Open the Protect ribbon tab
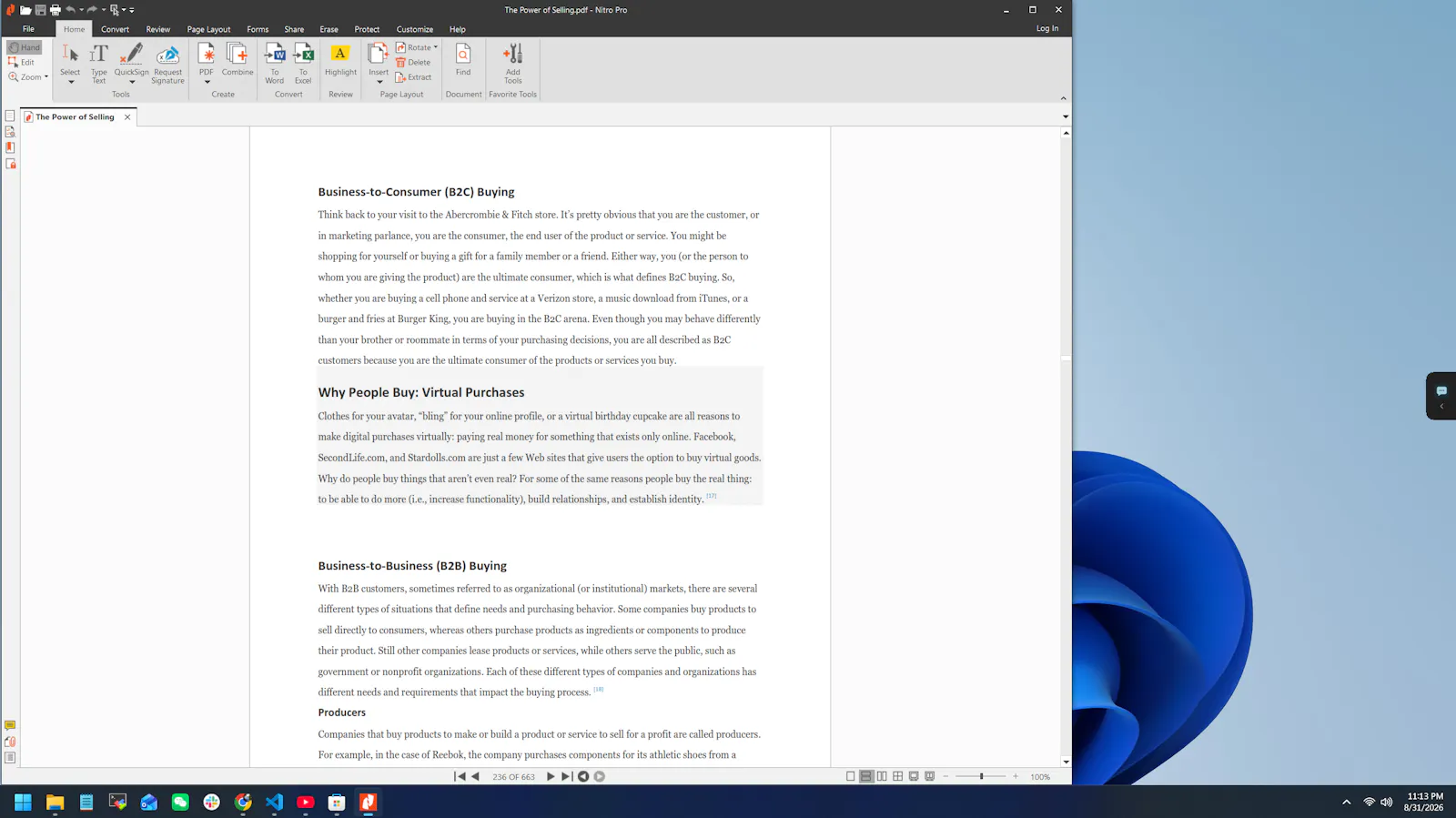The image size is (1456, 818). tap(367, 29)
